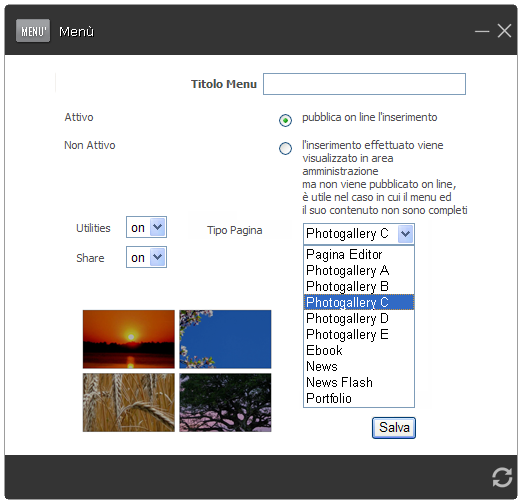
Task: Choose Photogallery A option
Action: click(x=359, y=270)
